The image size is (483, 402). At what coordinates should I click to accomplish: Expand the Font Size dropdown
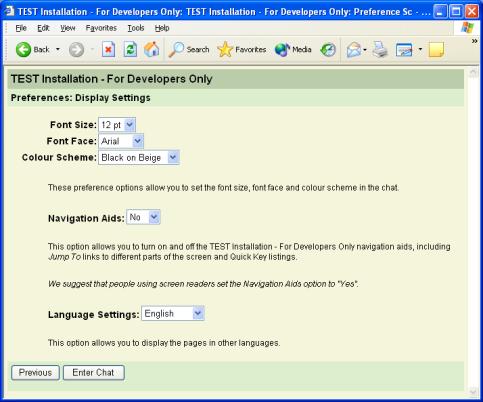(x=117, y=125)
